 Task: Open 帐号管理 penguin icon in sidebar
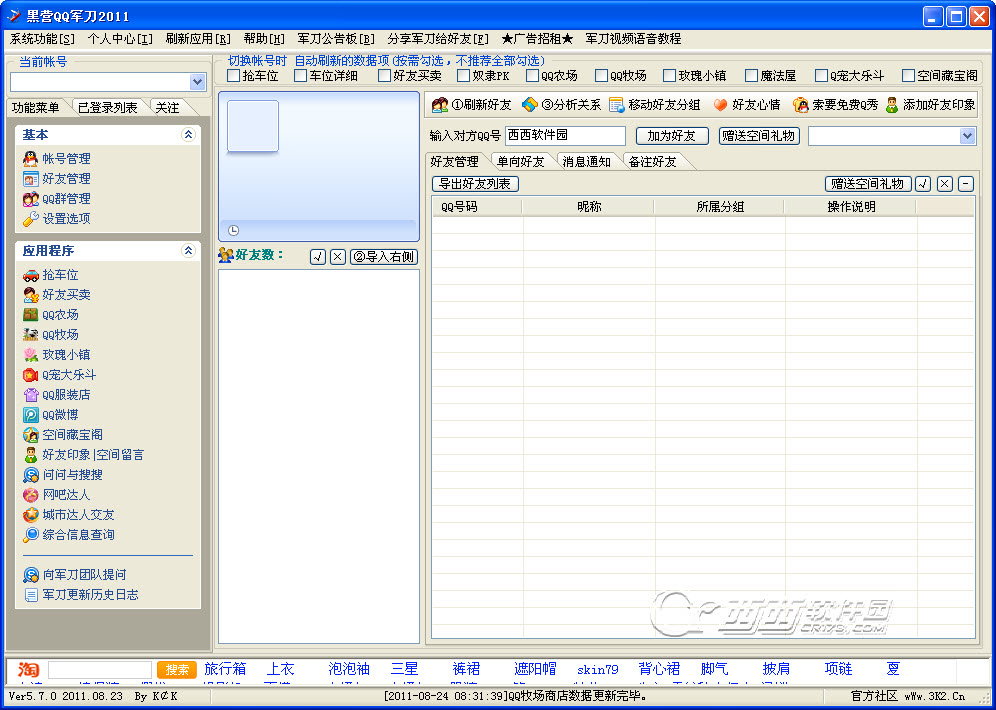(31, 158)
